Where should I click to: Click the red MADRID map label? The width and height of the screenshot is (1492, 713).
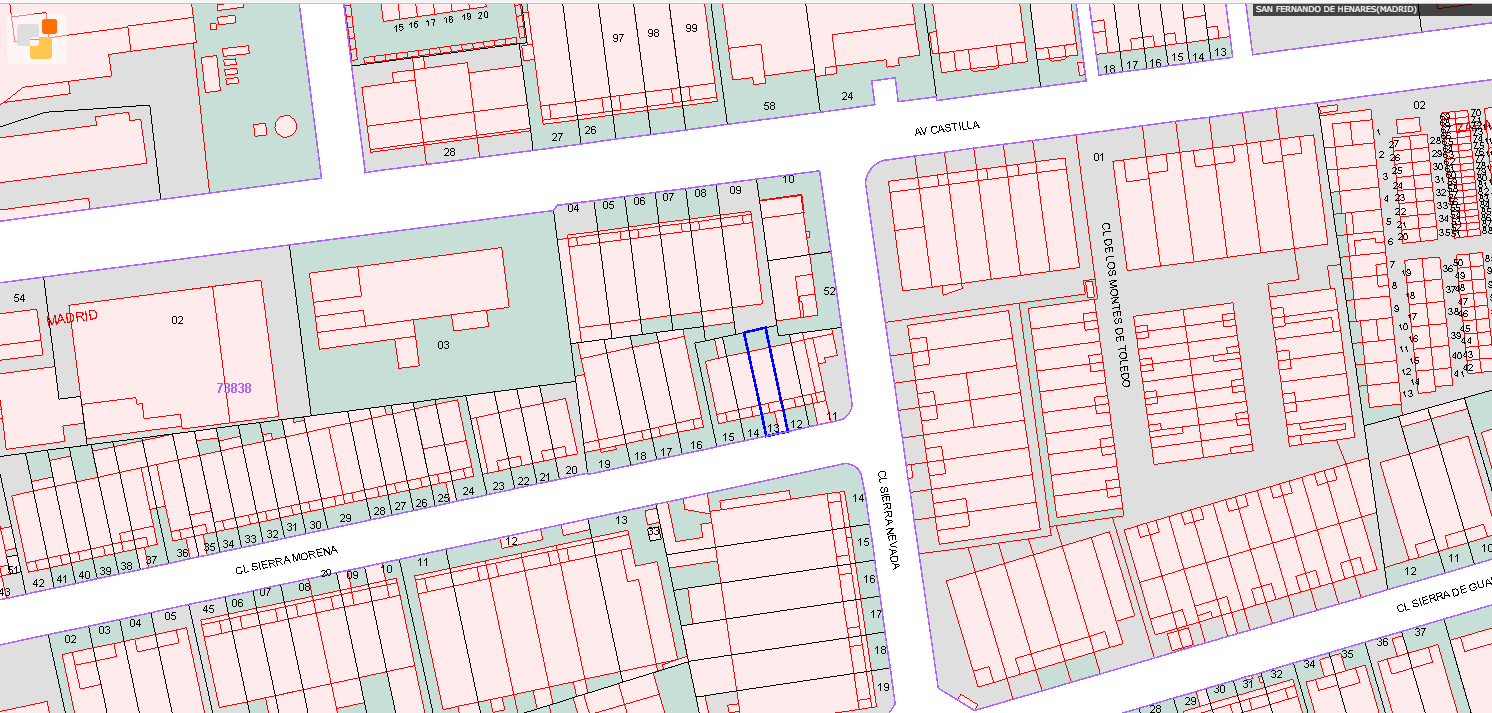73,319
